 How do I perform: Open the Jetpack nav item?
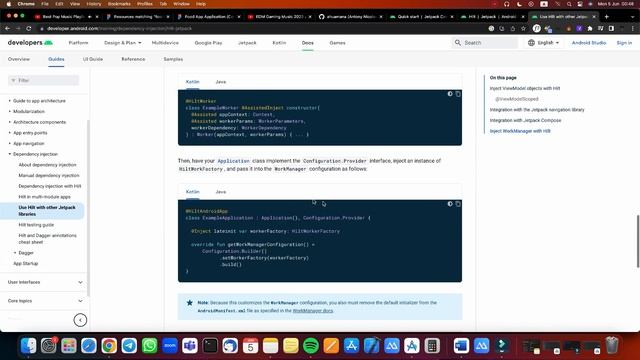[x=247, y=43]
